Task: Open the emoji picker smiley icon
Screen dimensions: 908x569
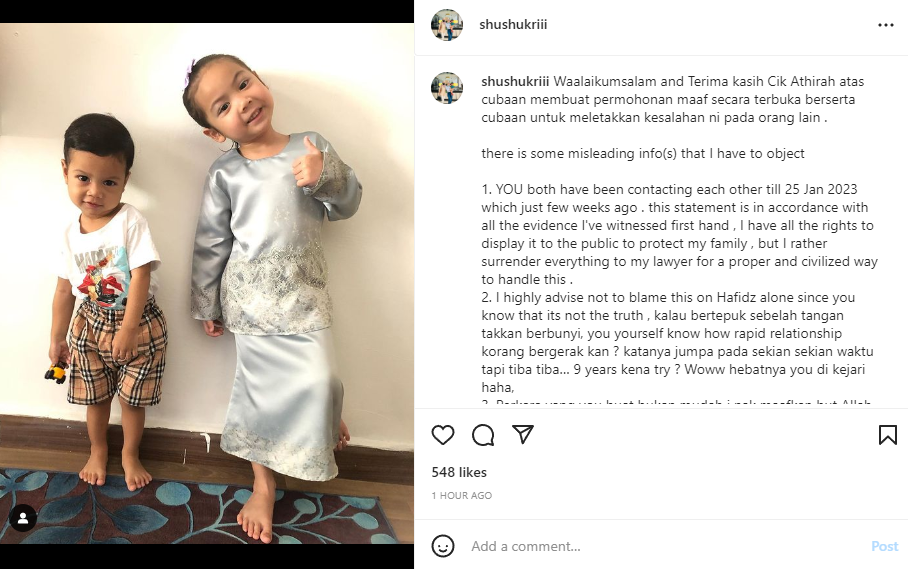Action: point(443,546)
